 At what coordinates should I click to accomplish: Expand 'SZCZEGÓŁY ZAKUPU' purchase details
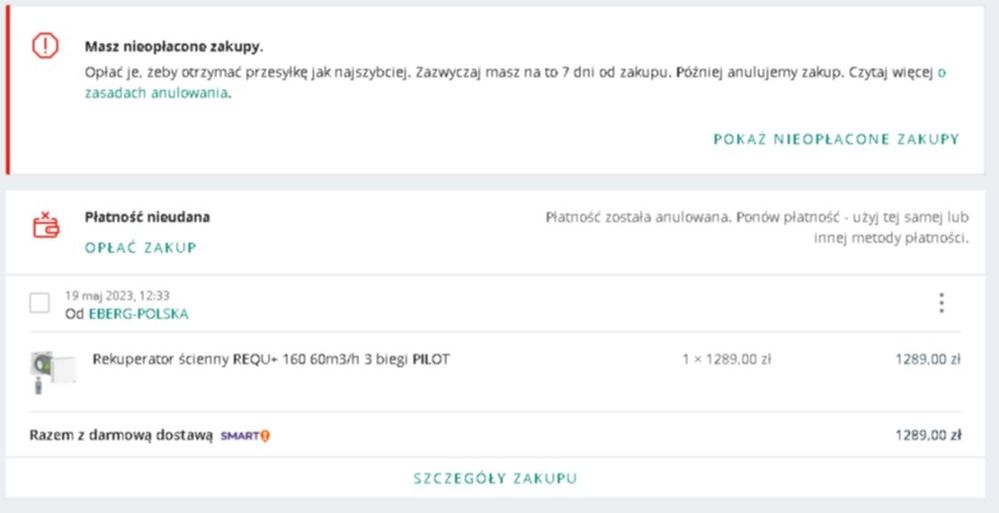[495, 478]
